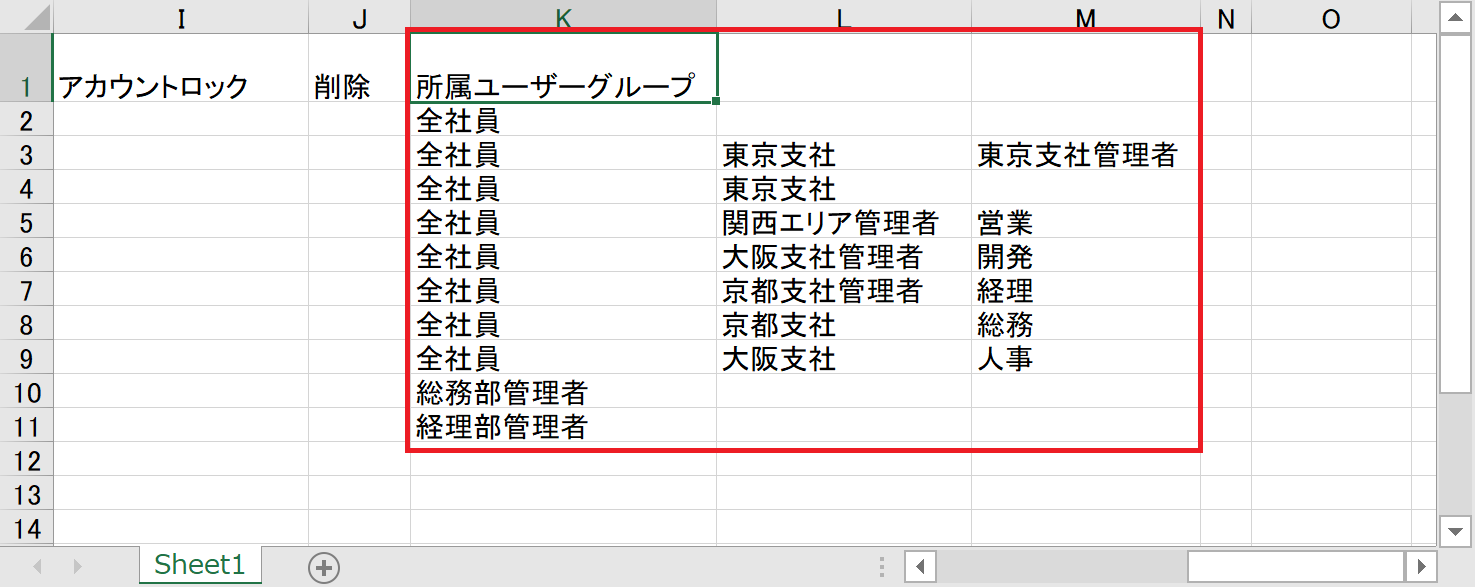Click the vertical scrollbar up arrow

click(1454, 17)
